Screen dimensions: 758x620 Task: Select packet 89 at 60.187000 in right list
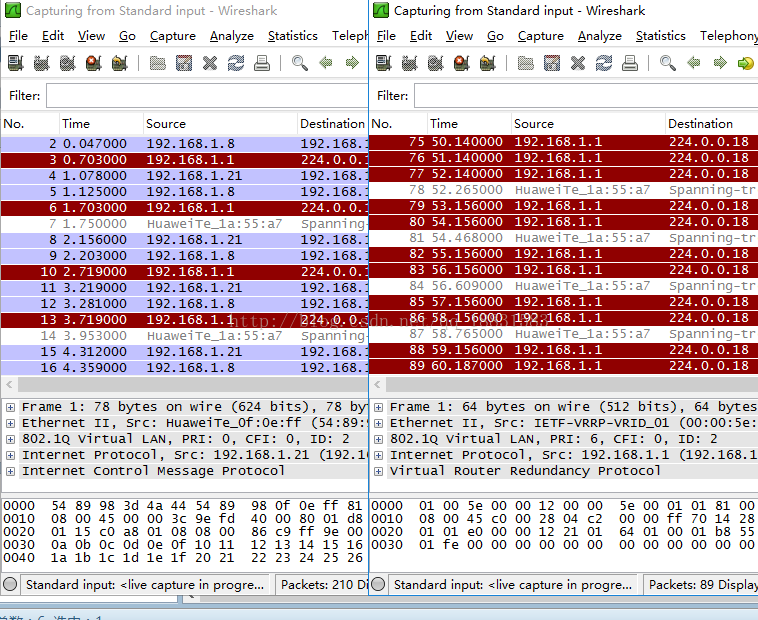(564, 366)
